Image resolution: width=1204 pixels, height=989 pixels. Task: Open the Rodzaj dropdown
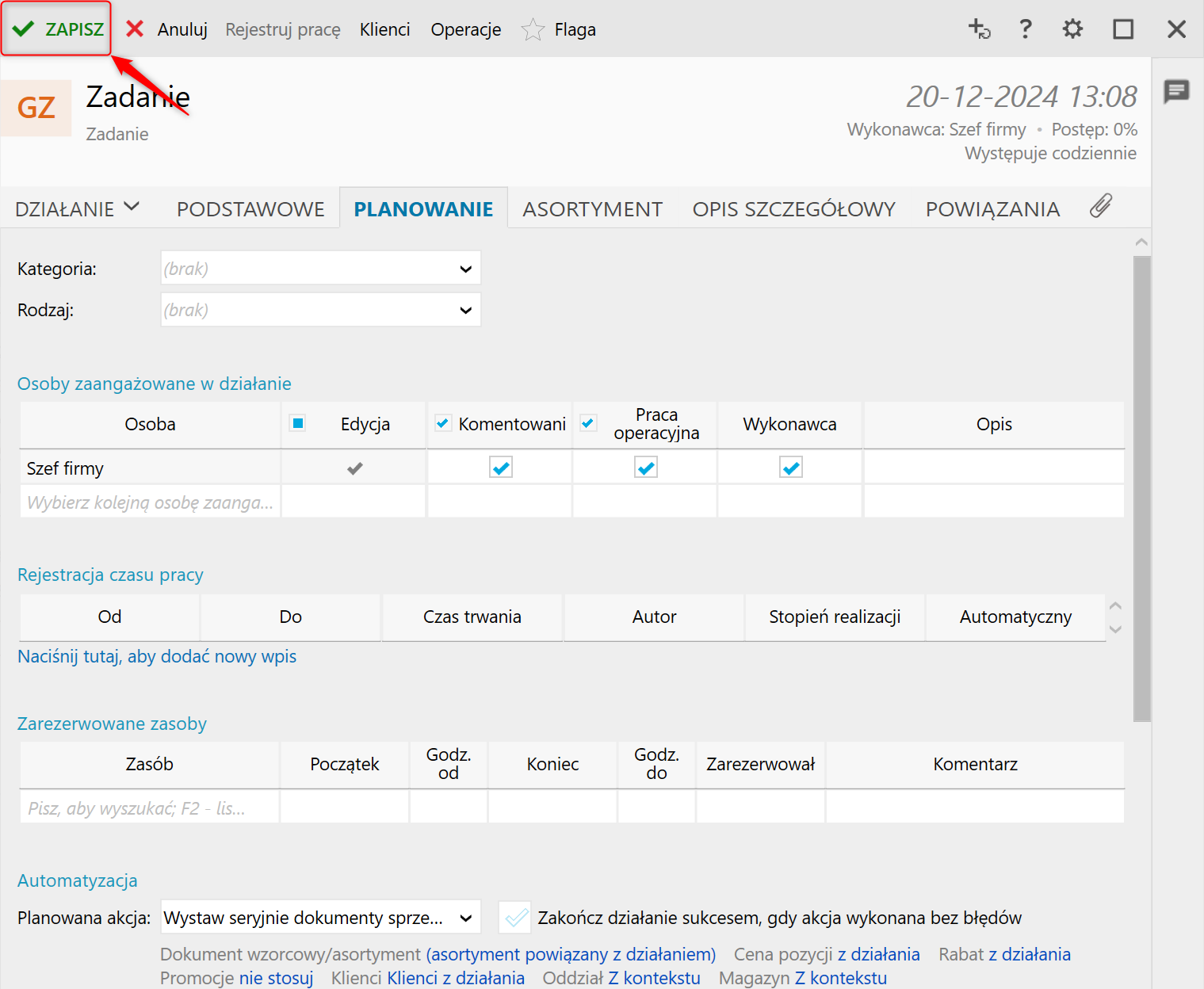point(321,310)
